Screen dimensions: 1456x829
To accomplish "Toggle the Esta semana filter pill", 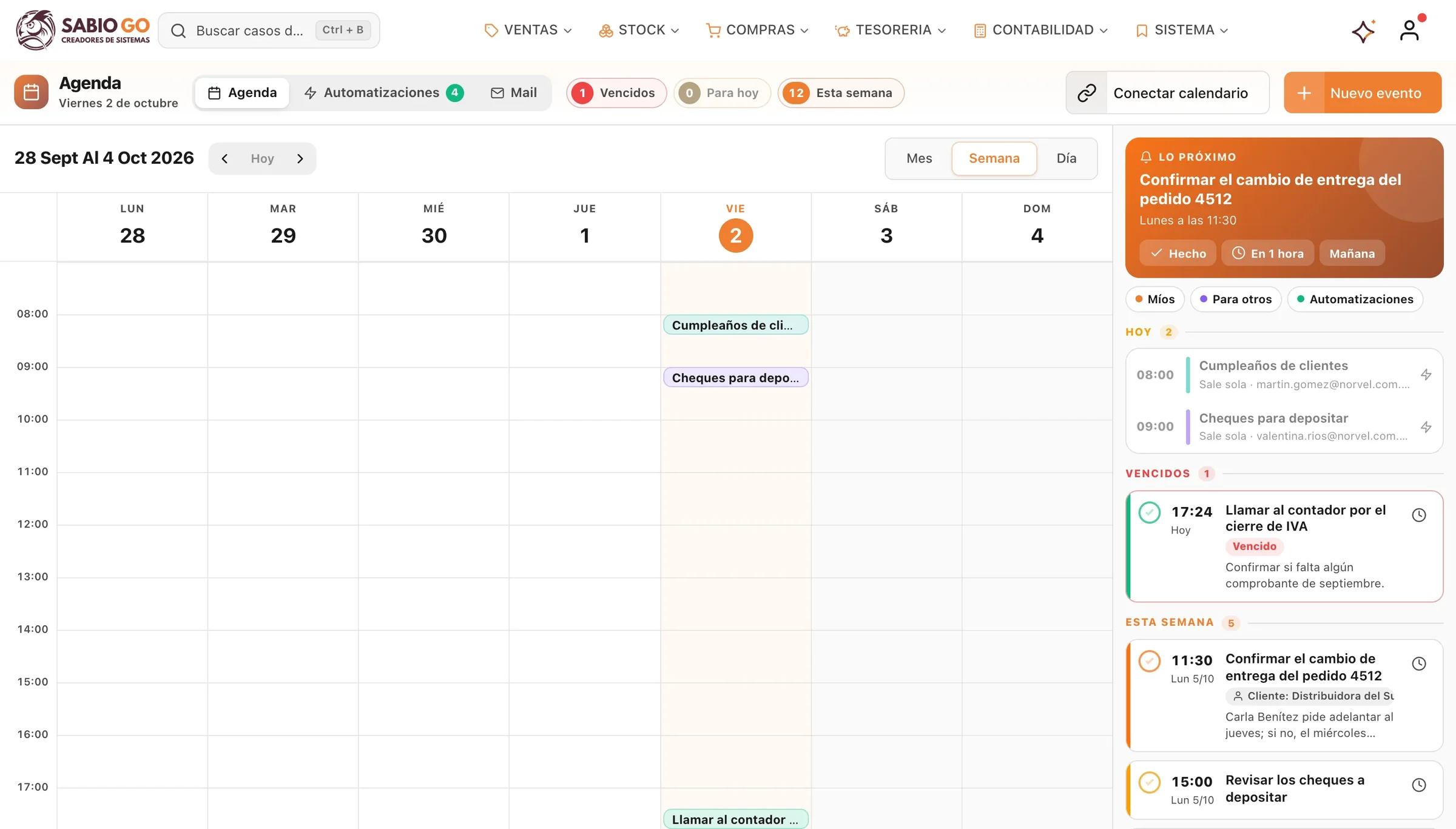I will pyautogui.click(x=841, y=93).
